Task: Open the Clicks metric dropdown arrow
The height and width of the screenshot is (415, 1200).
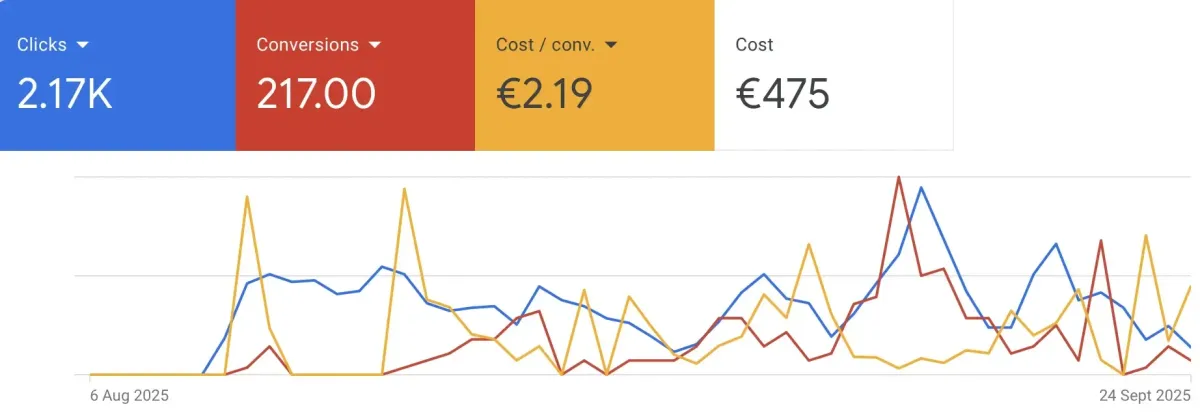Action: (83, 45)
